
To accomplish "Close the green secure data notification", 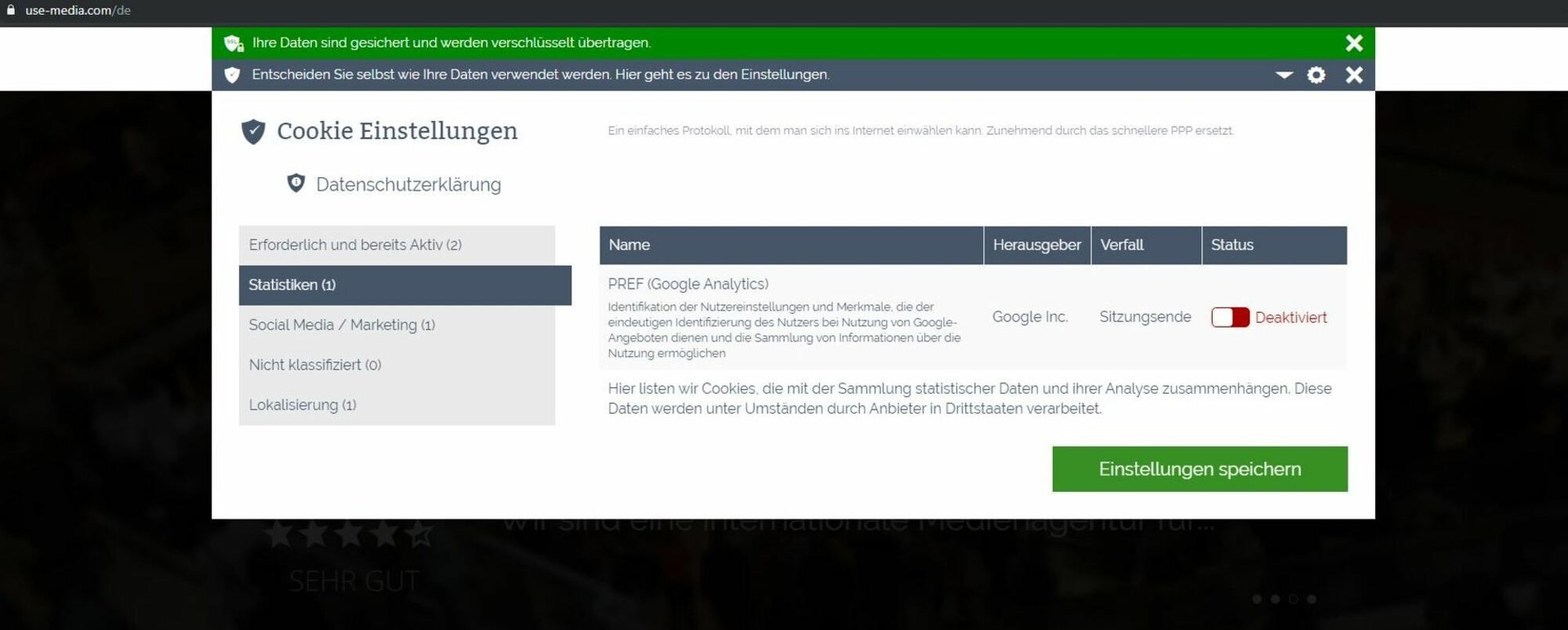I will click(1354, 43).
